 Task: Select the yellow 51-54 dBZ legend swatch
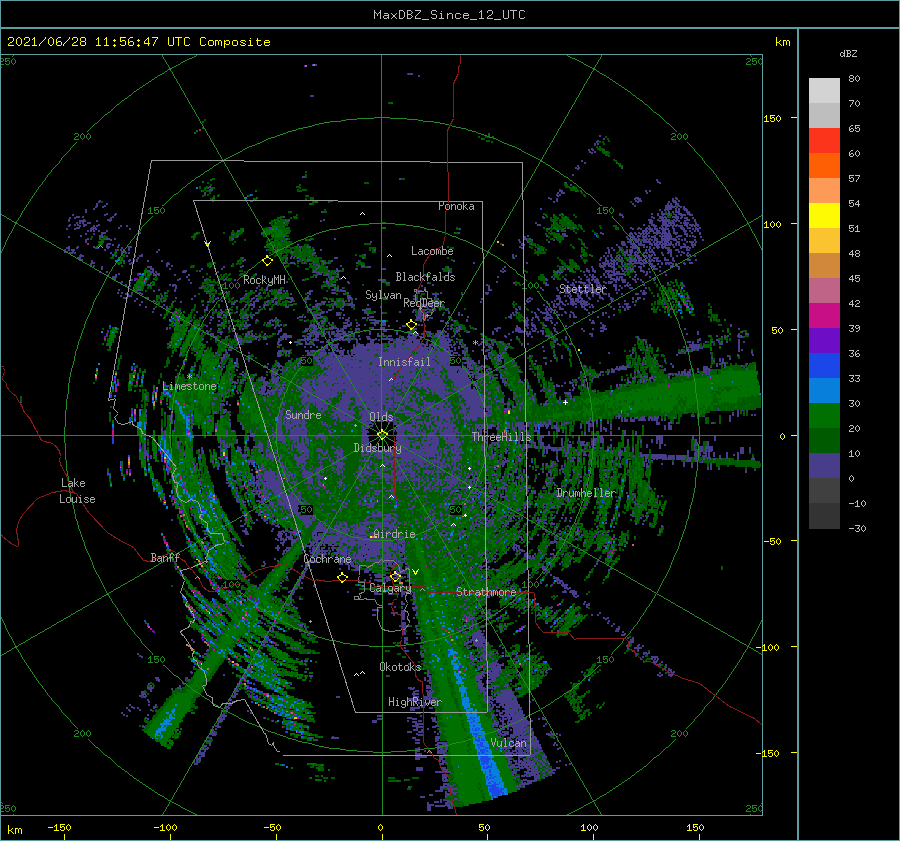824,216
